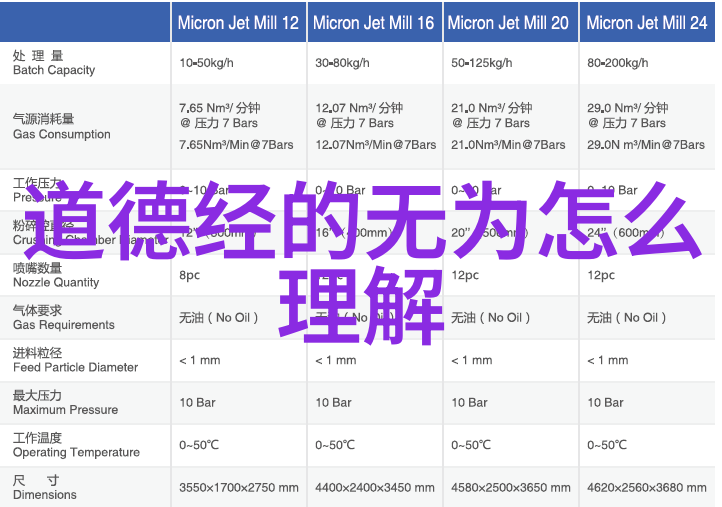Click the Micron Jet Mill 12 column header
Image resolution: width=722 pixels, height=507 pixels.
click(238, 23)
